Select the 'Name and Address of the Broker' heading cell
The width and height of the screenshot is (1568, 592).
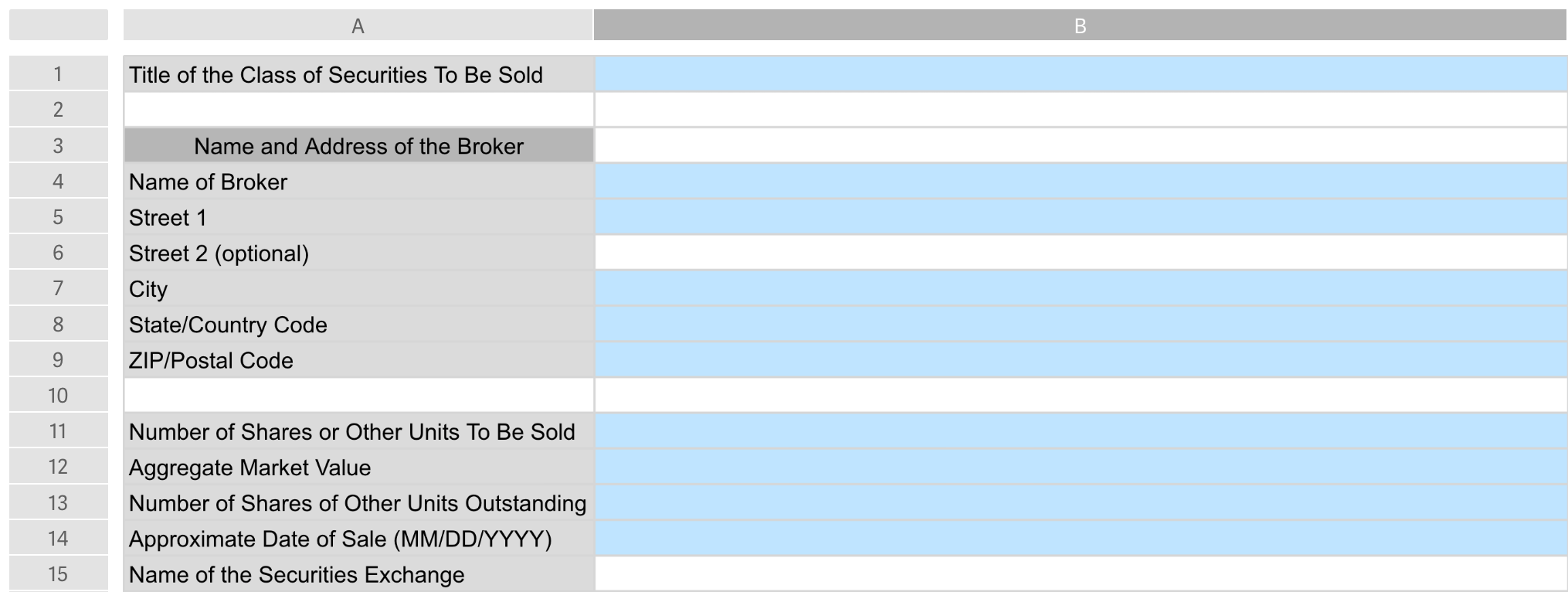(358, 146)
